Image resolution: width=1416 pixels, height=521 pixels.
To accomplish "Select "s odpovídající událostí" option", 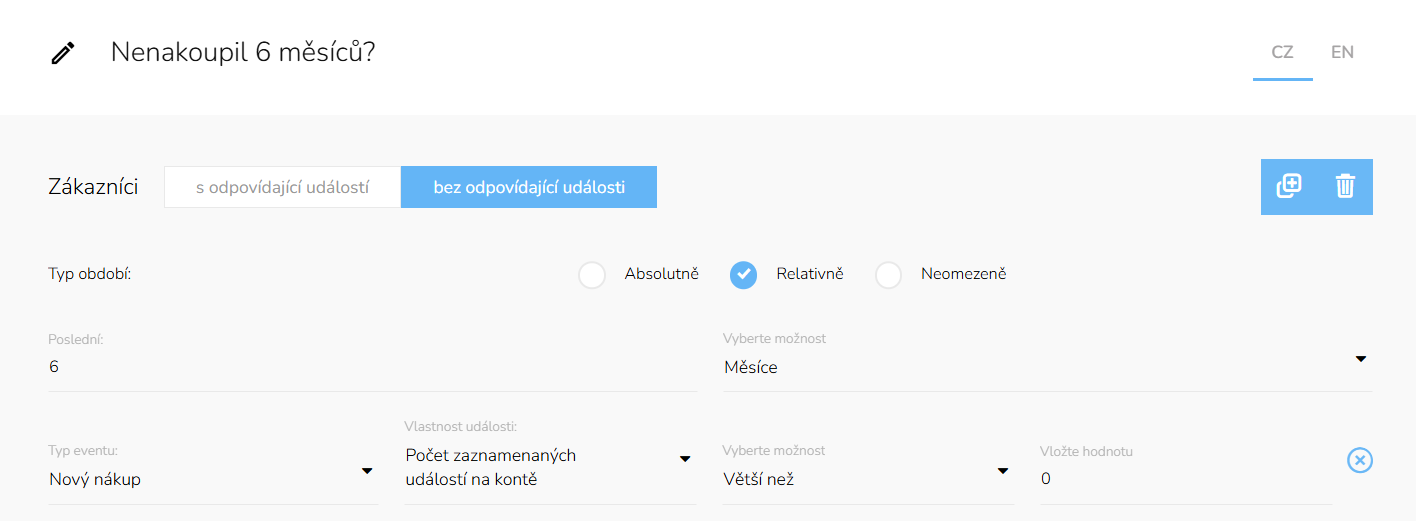I will 283,187.
